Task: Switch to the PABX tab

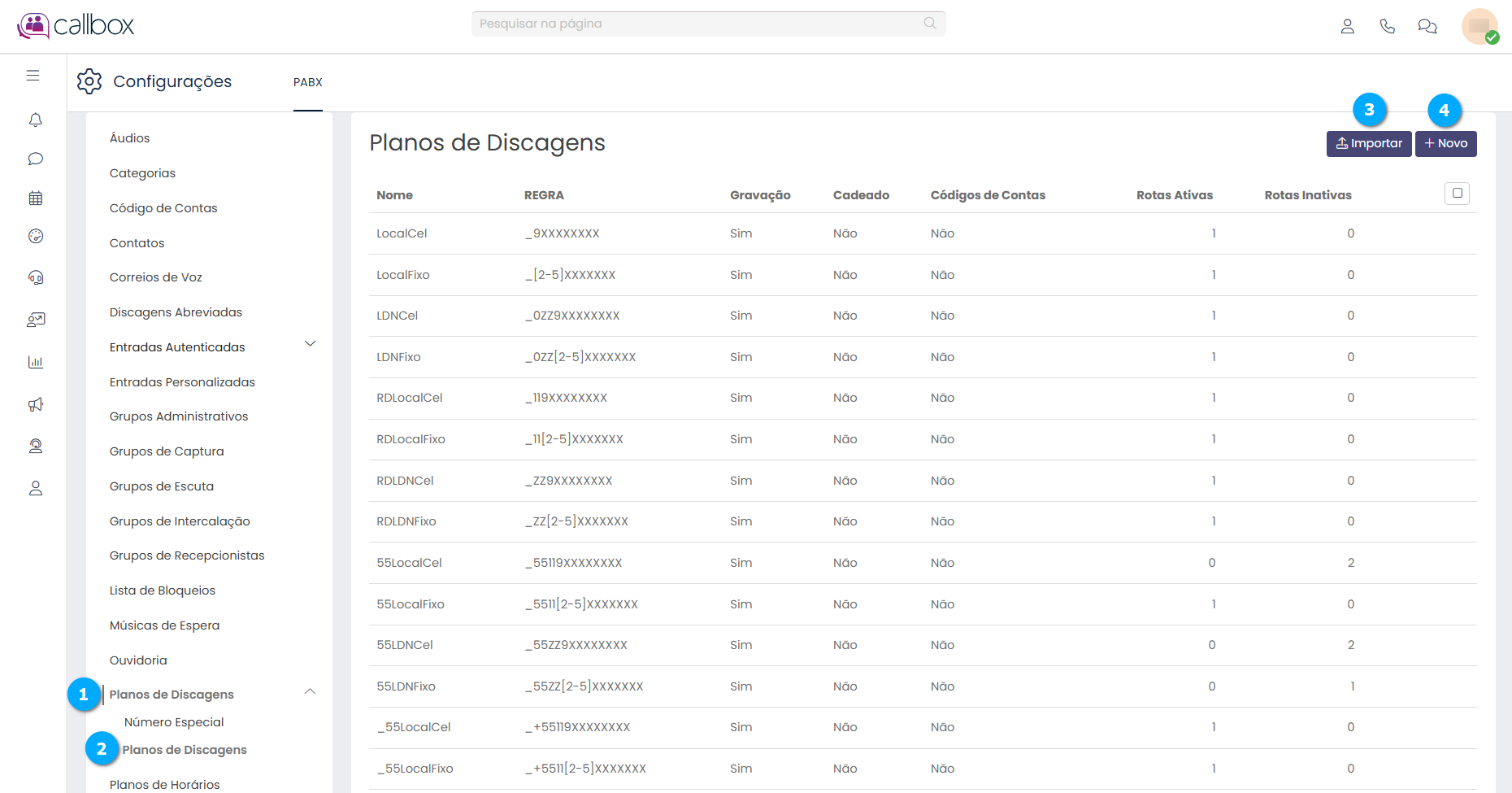Action: click(x=308, y=82)
